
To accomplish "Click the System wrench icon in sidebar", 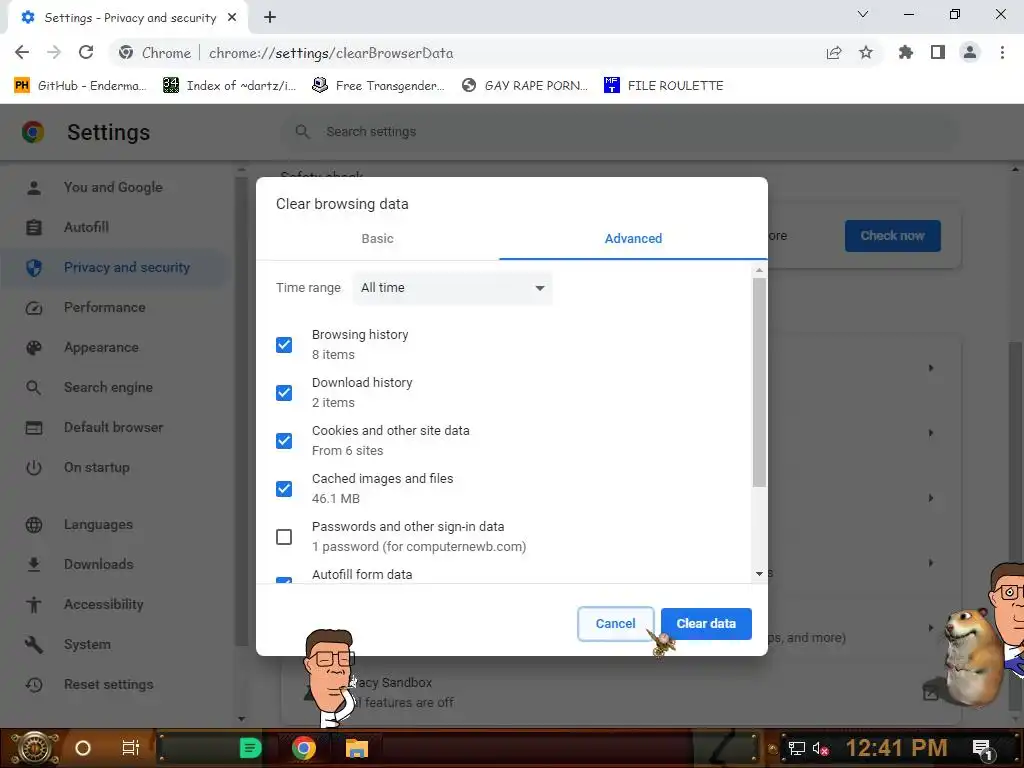I will point(34,645).
